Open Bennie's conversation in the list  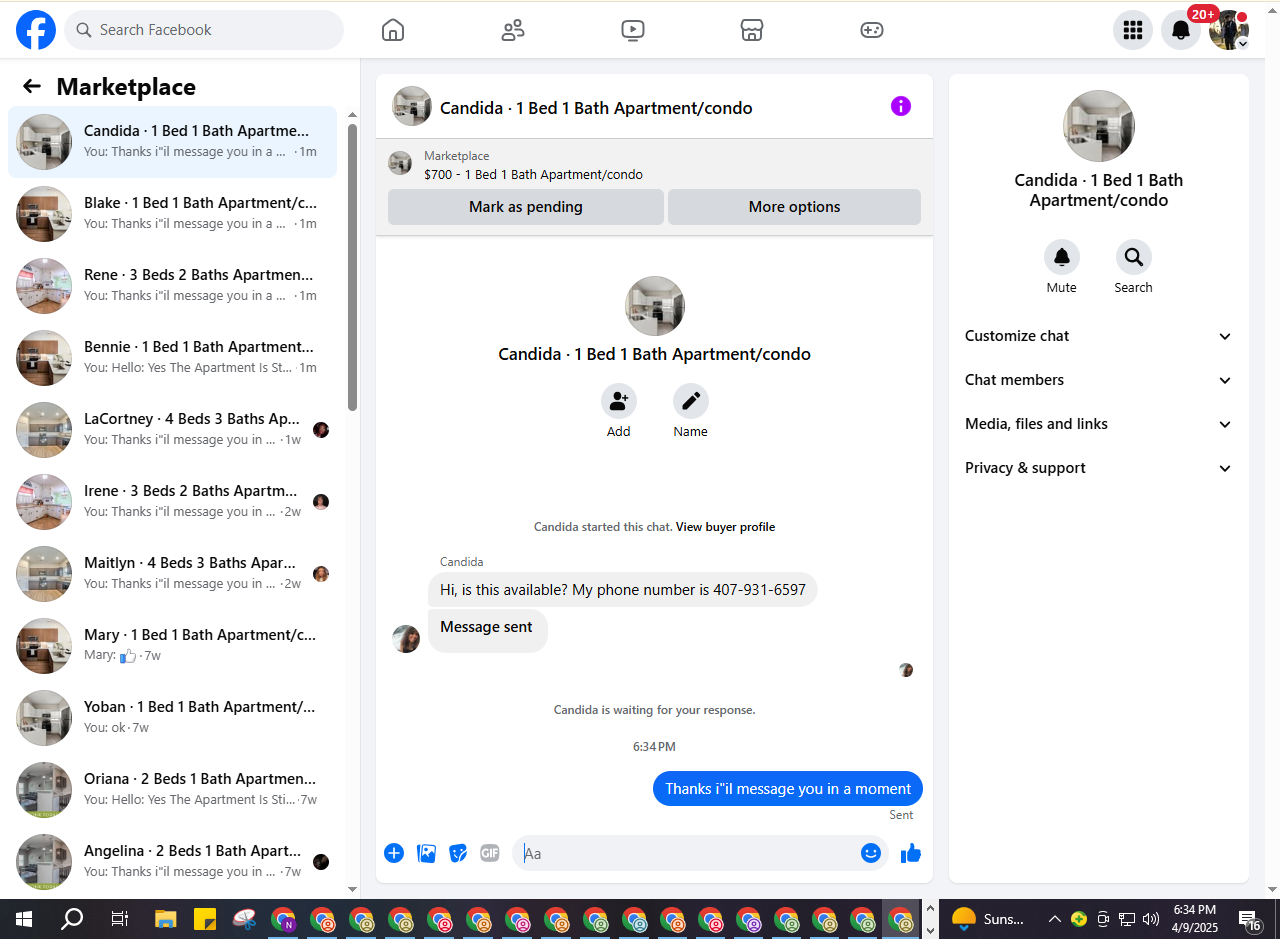point(173,358)
